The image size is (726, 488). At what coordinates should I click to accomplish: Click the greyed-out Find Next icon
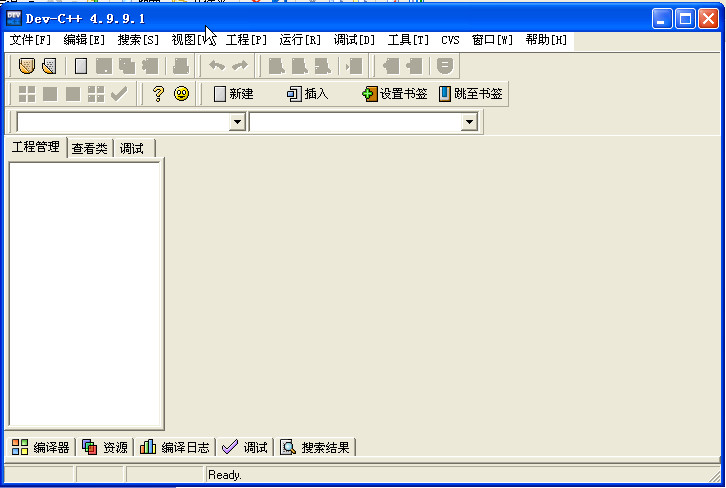[x=323, y=66]
